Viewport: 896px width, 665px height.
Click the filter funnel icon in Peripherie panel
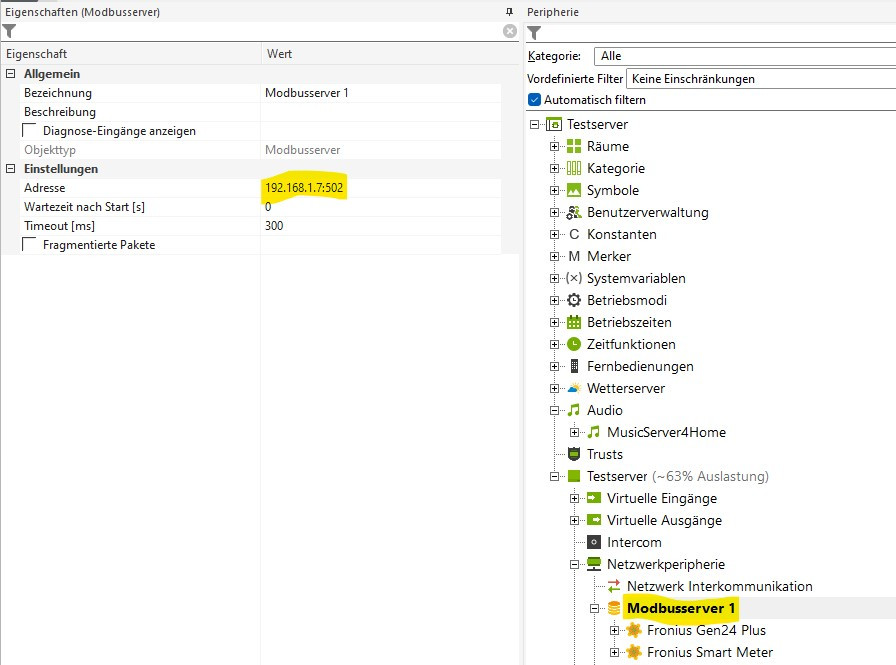(x=534, y=33)
